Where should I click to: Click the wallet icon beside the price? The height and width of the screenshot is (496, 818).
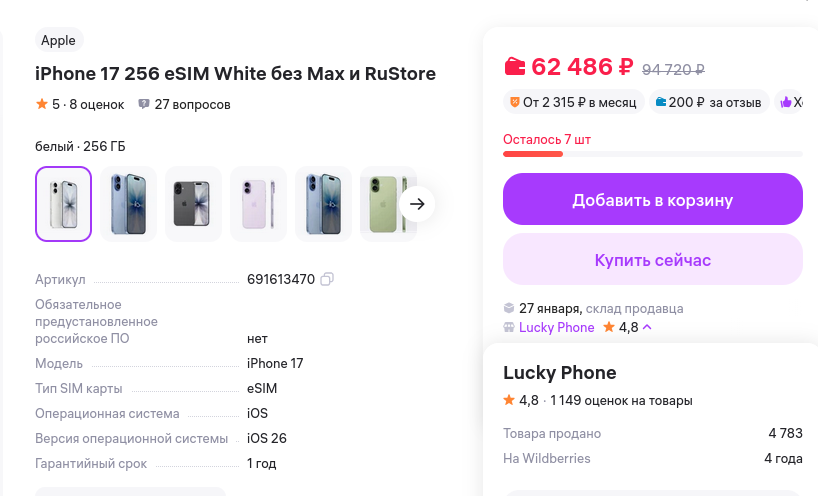(x=515, y=68)
